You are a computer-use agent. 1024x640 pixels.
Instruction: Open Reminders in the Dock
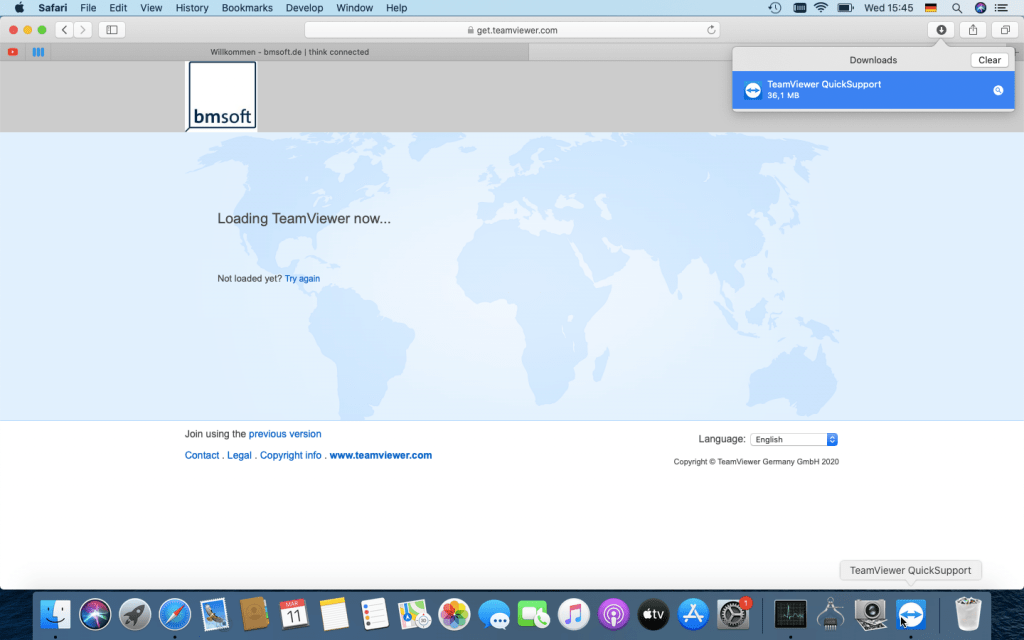point(374,614)
